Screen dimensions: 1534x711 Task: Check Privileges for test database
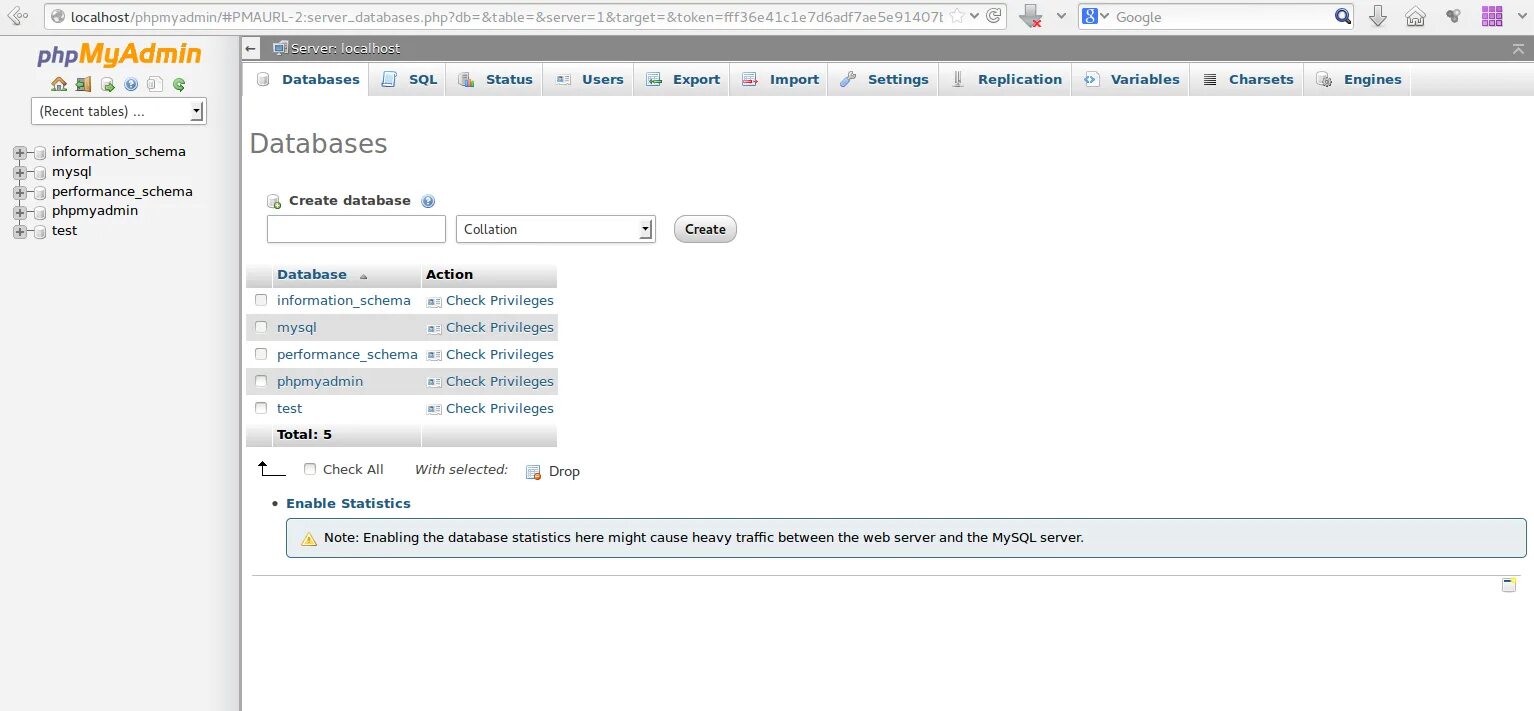point(490,408)
